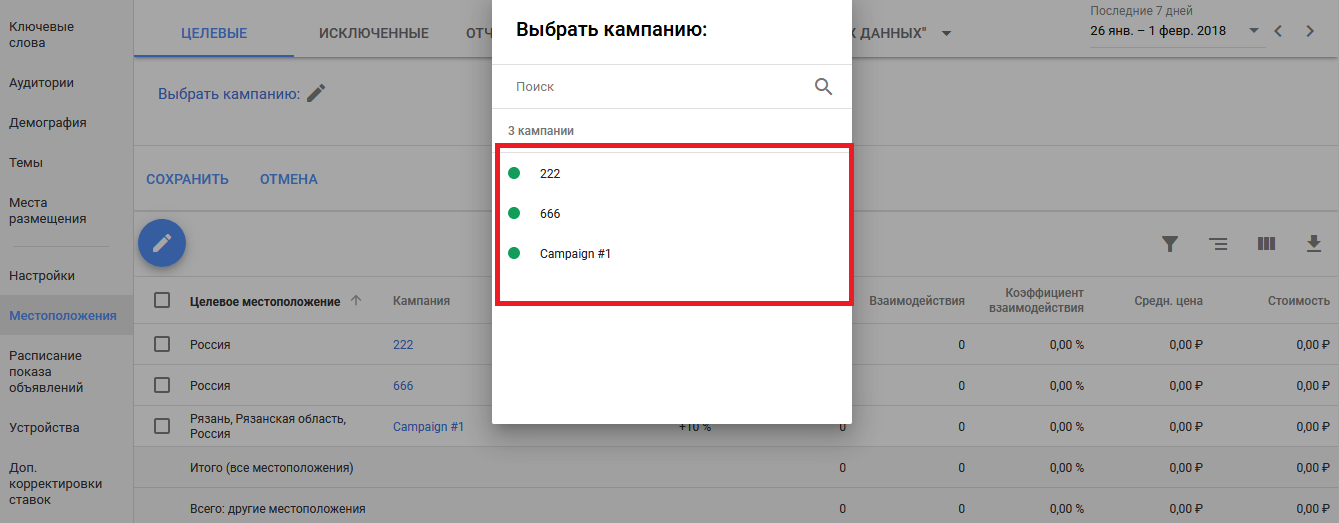Sort by Стоимость column header
Screen dimensions: 1339x523
(1299, 301)
